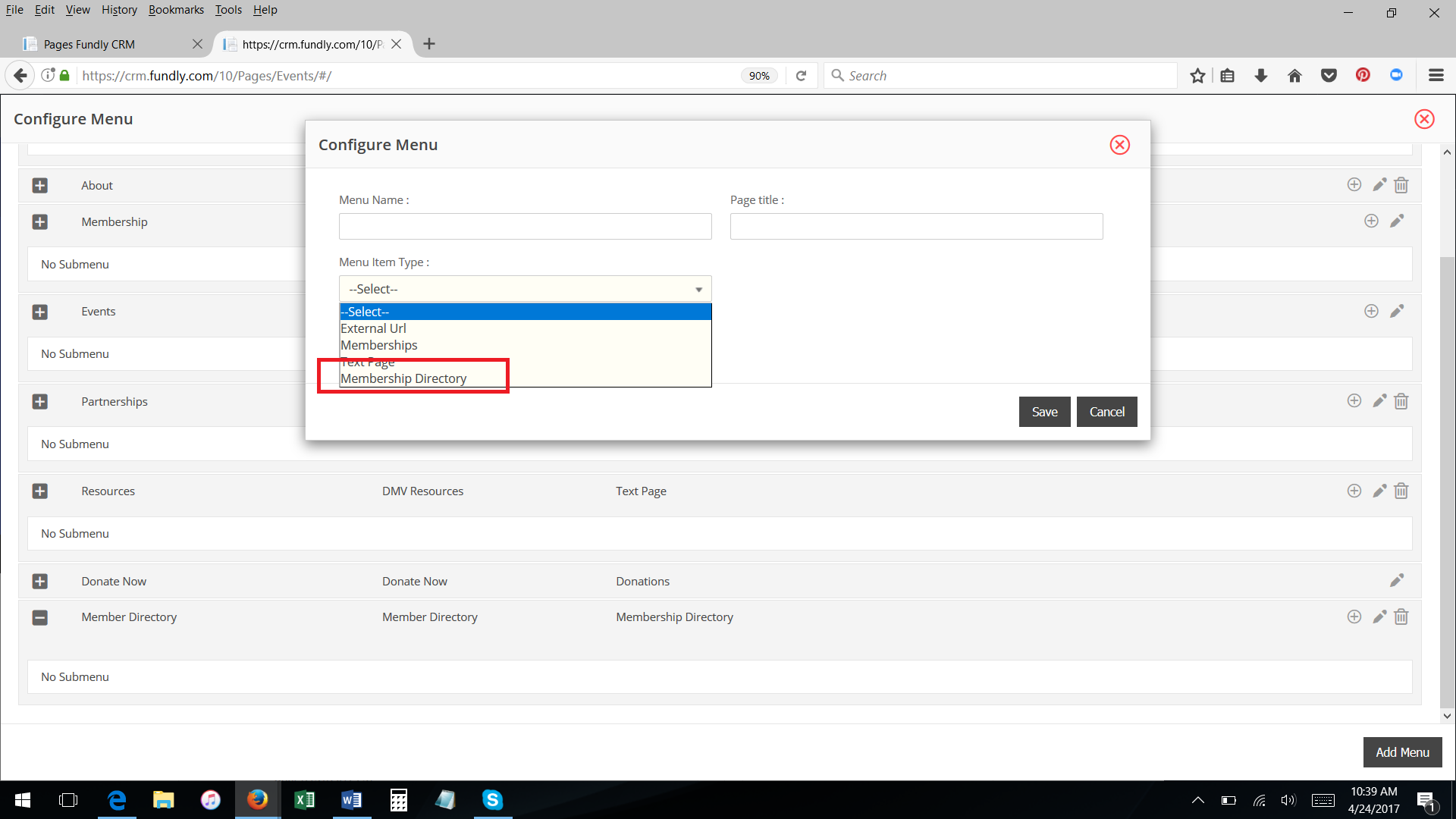
Task: Open the Tools menu
Action: [x=228, y=10]
